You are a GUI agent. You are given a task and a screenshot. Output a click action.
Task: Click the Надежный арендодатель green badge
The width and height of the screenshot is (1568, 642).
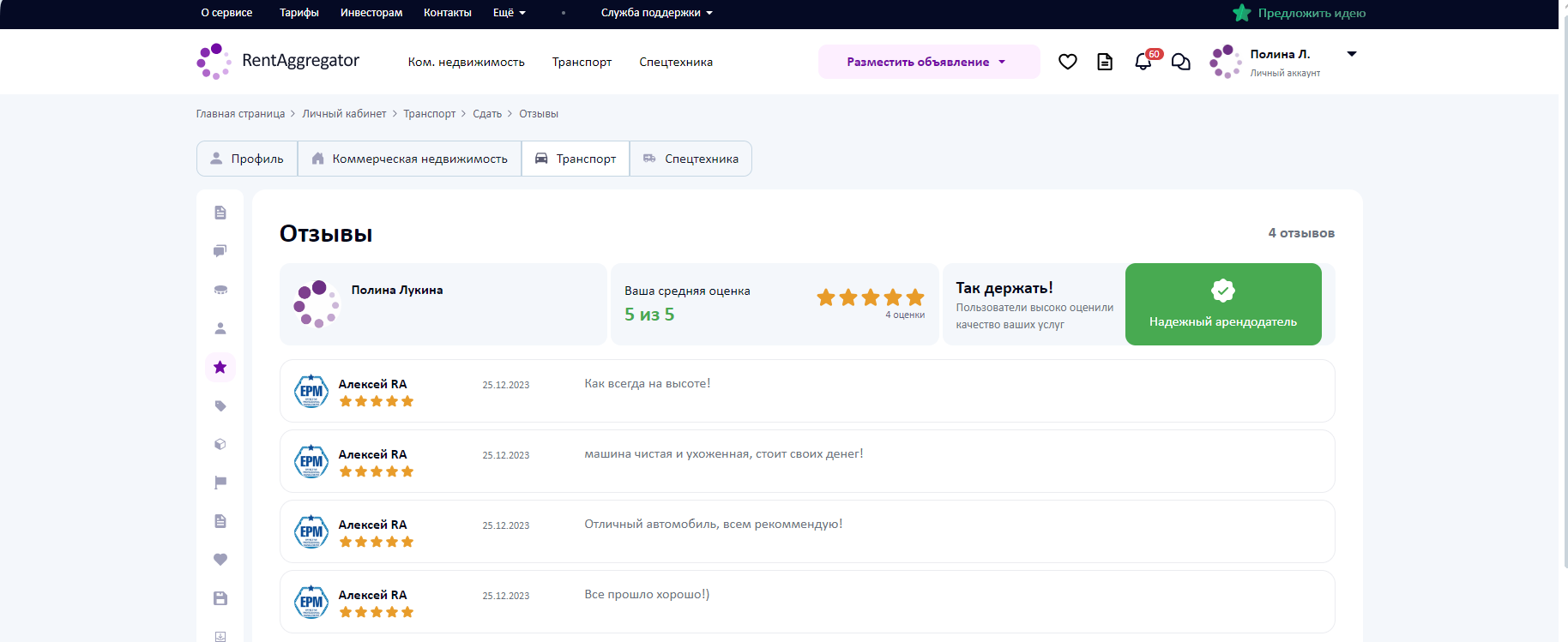(x=1223, y=304)
